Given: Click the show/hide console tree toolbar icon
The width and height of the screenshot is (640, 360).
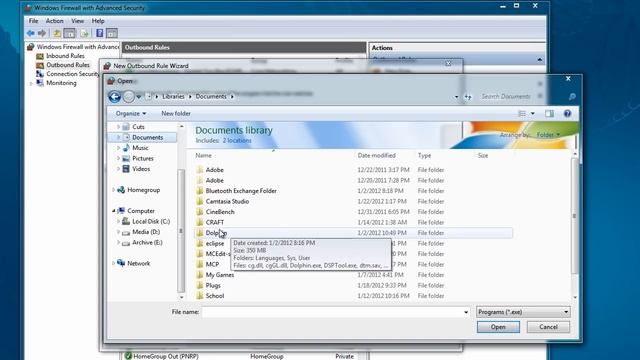Looking at the screenshot, I should tap(70, 33).
